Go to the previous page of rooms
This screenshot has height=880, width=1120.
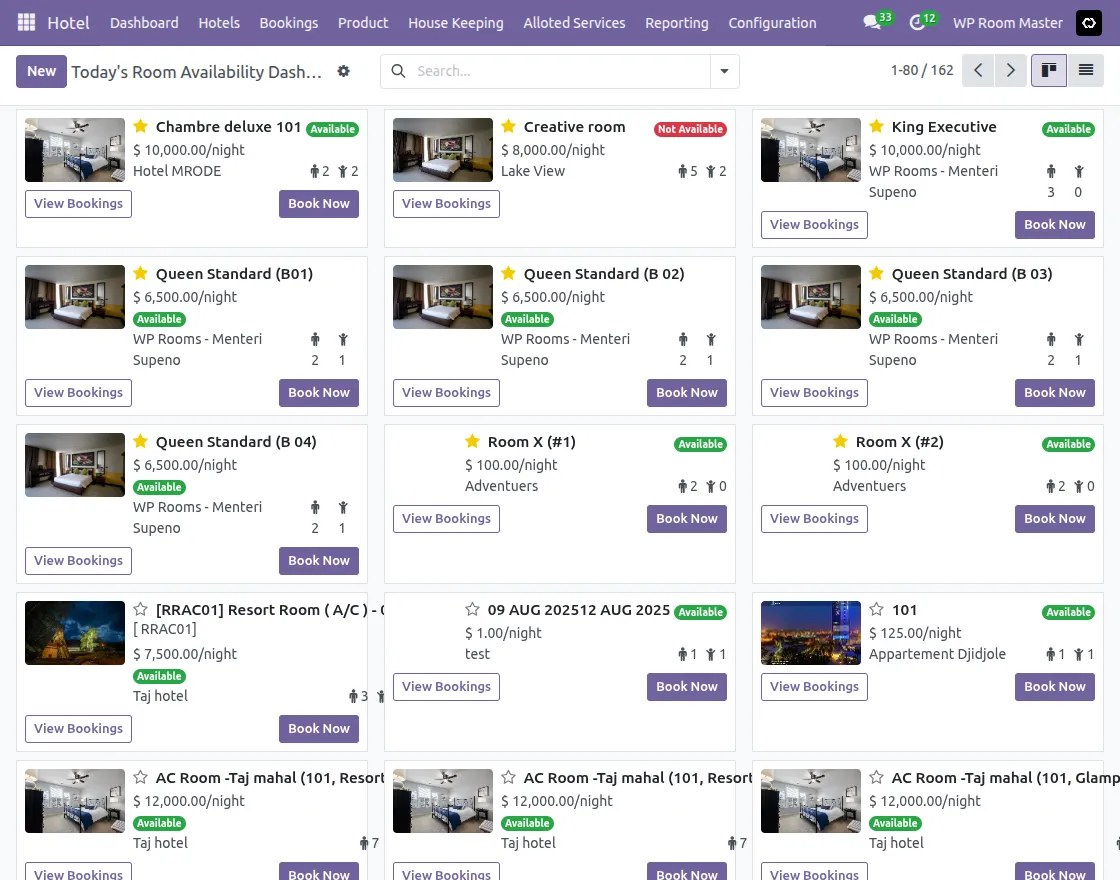(977, 71)
